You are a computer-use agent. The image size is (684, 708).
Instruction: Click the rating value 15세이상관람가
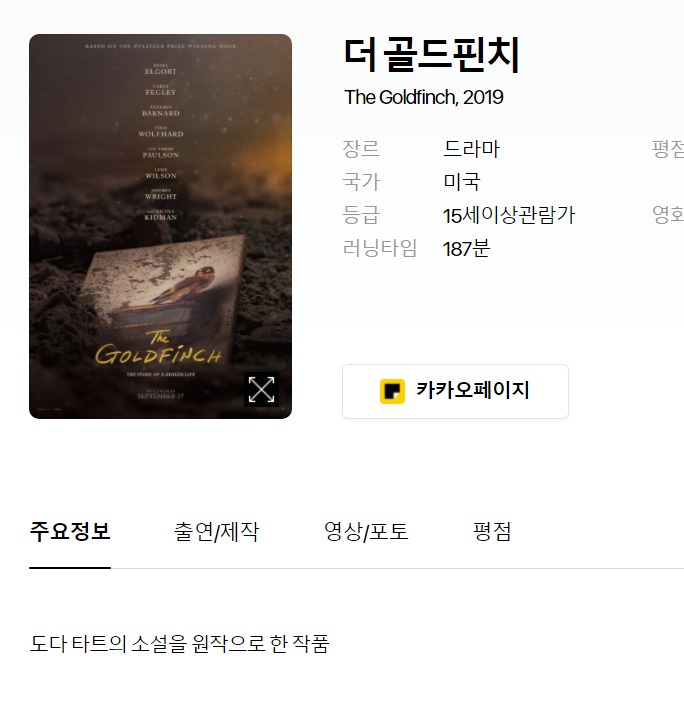(x=509, y=215)
